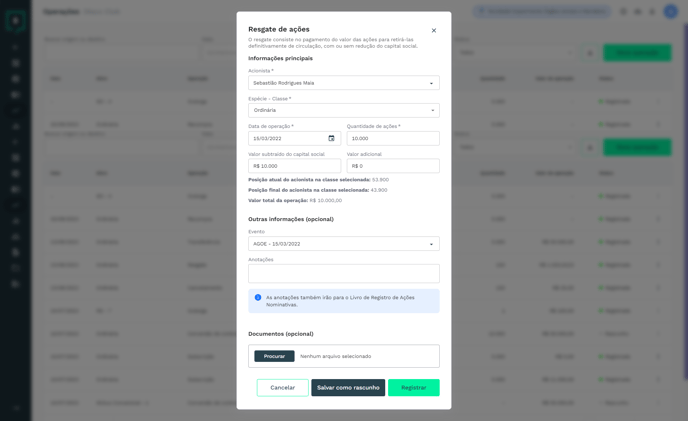Open calendar picker for Data de operação
688x421 pixels.
pos(331,138)
